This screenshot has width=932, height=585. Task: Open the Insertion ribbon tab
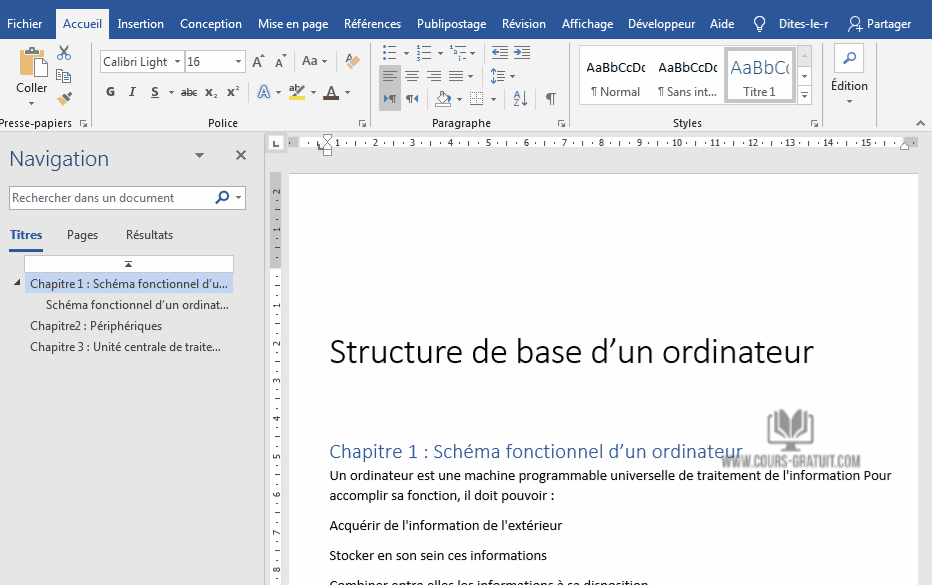point(140,24)
